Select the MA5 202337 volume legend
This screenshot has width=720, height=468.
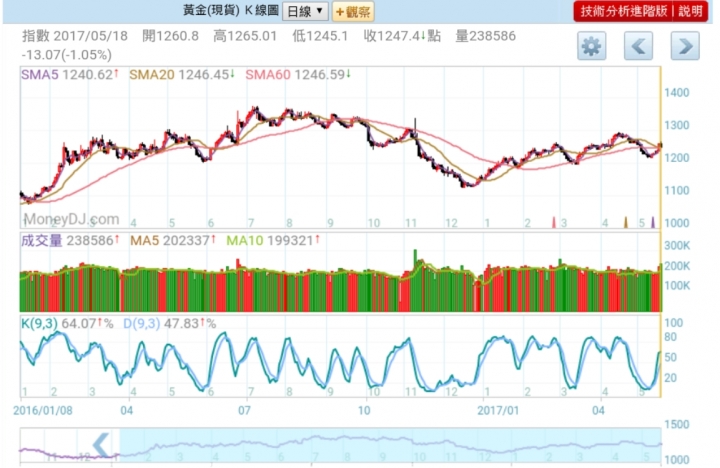[x=173, y=240]
